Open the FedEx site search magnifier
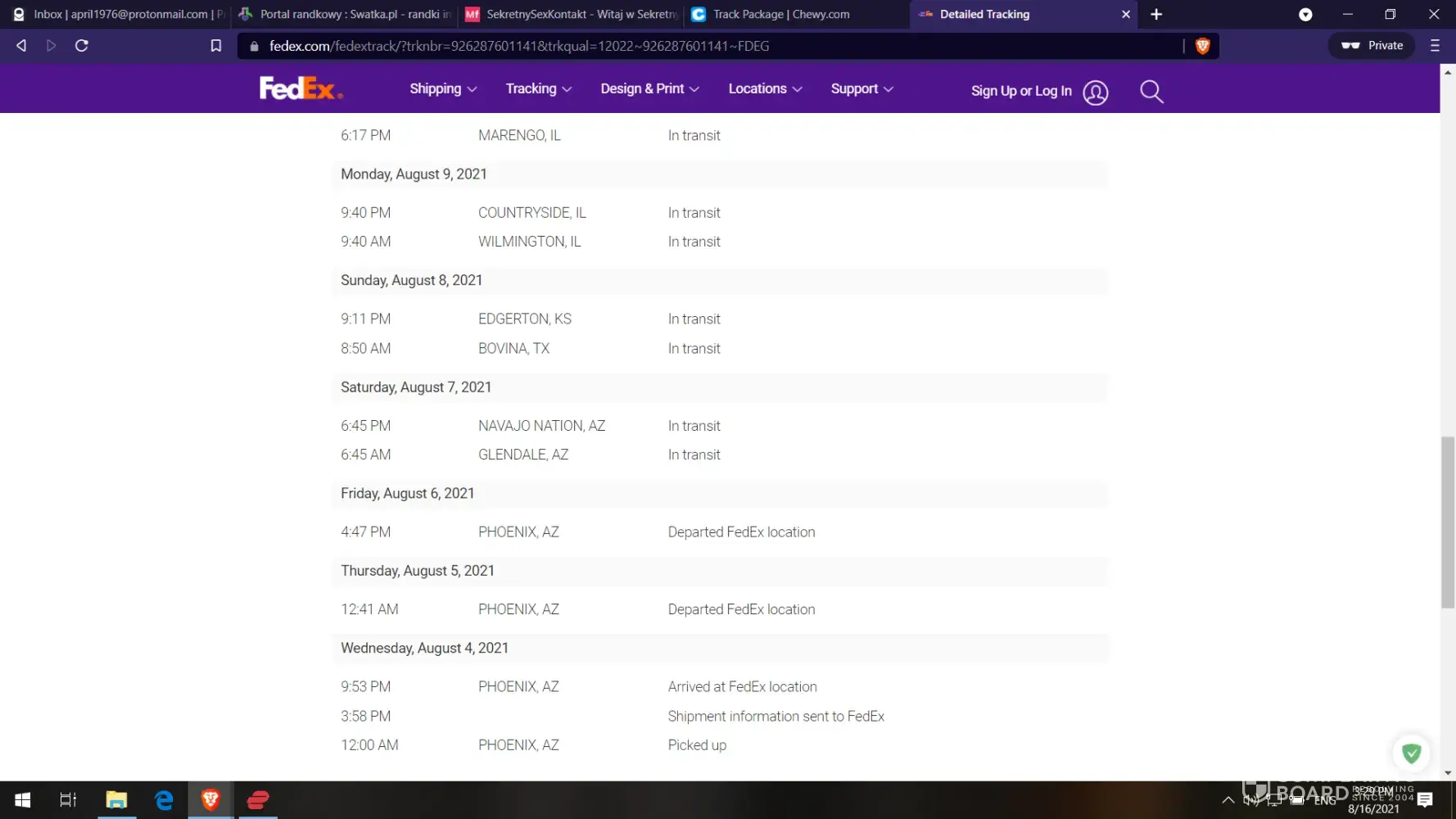Viewport: 1456px width, 819px height. pyautogui.click(x=1151, y=91)
